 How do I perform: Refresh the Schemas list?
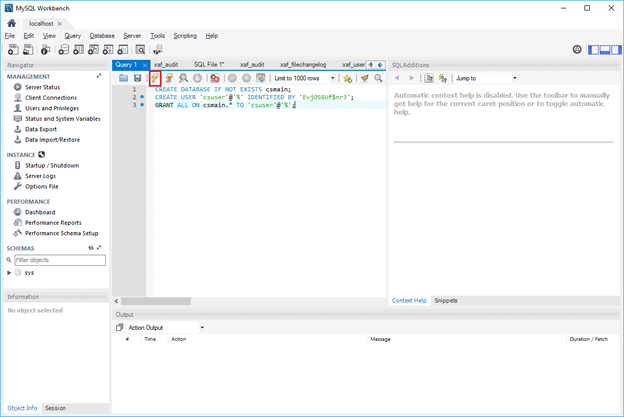(91, 247)
